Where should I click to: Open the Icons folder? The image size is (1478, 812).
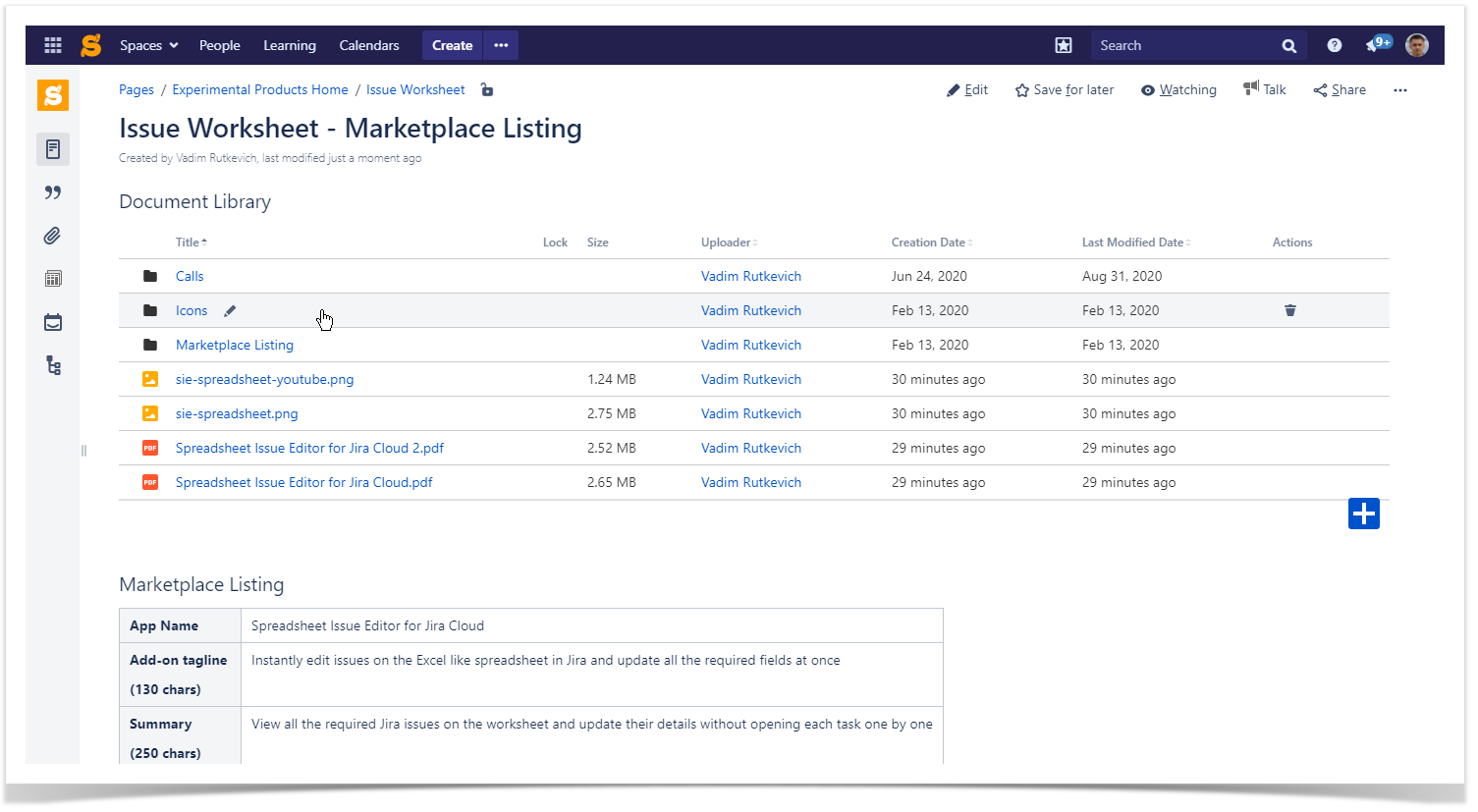click(192, 310)
